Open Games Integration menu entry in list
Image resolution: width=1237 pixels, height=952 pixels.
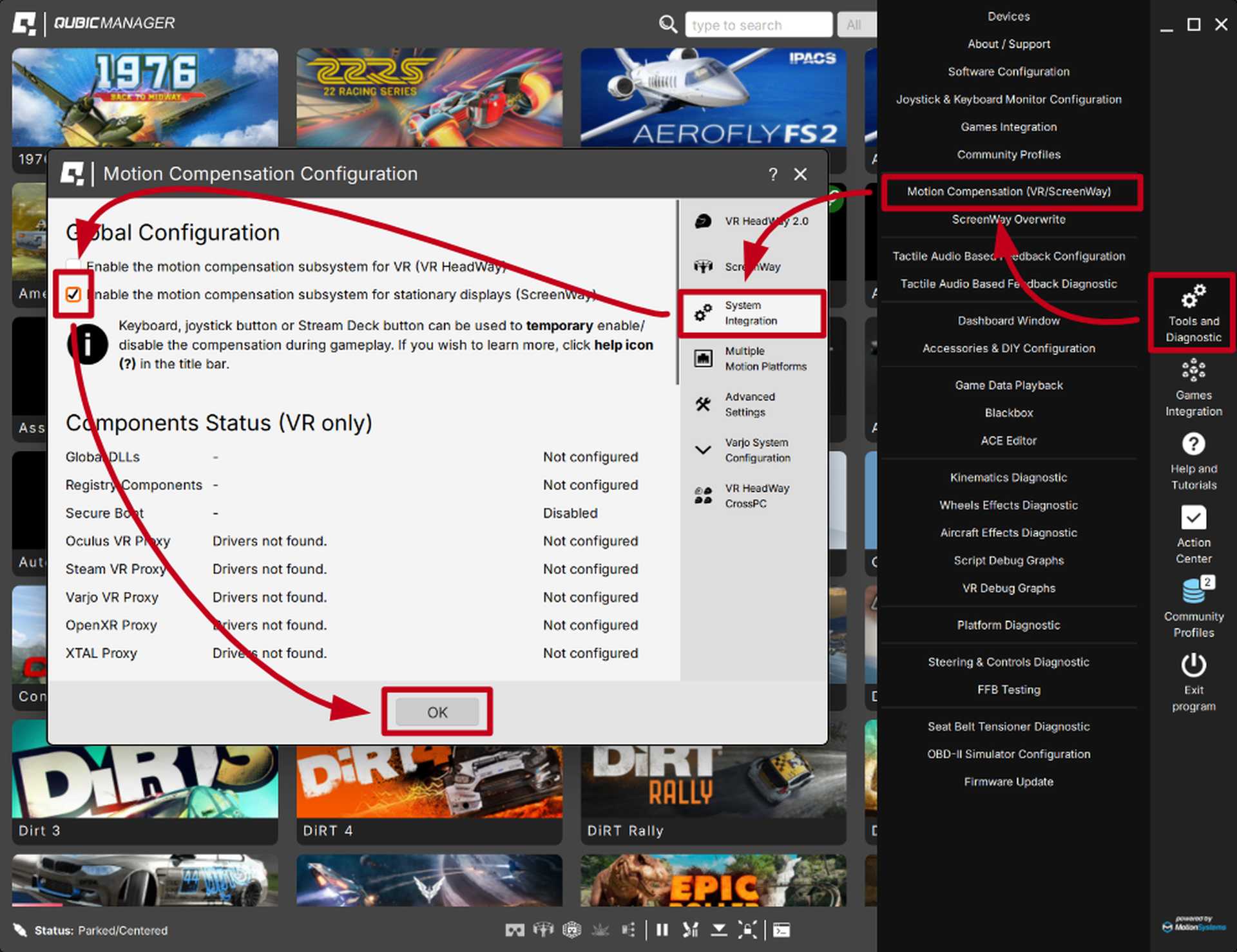tap(1008, 128)
